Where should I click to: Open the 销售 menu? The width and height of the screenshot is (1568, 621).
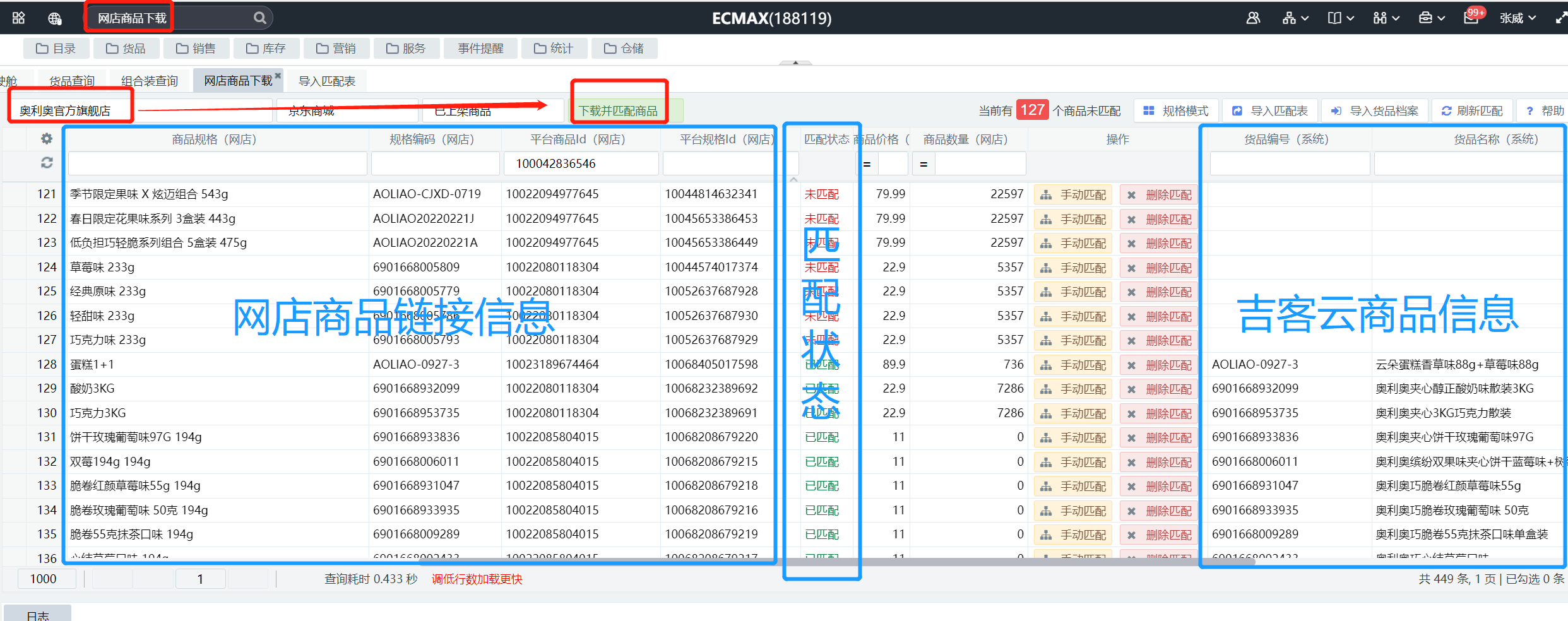(x=196, y=48)
